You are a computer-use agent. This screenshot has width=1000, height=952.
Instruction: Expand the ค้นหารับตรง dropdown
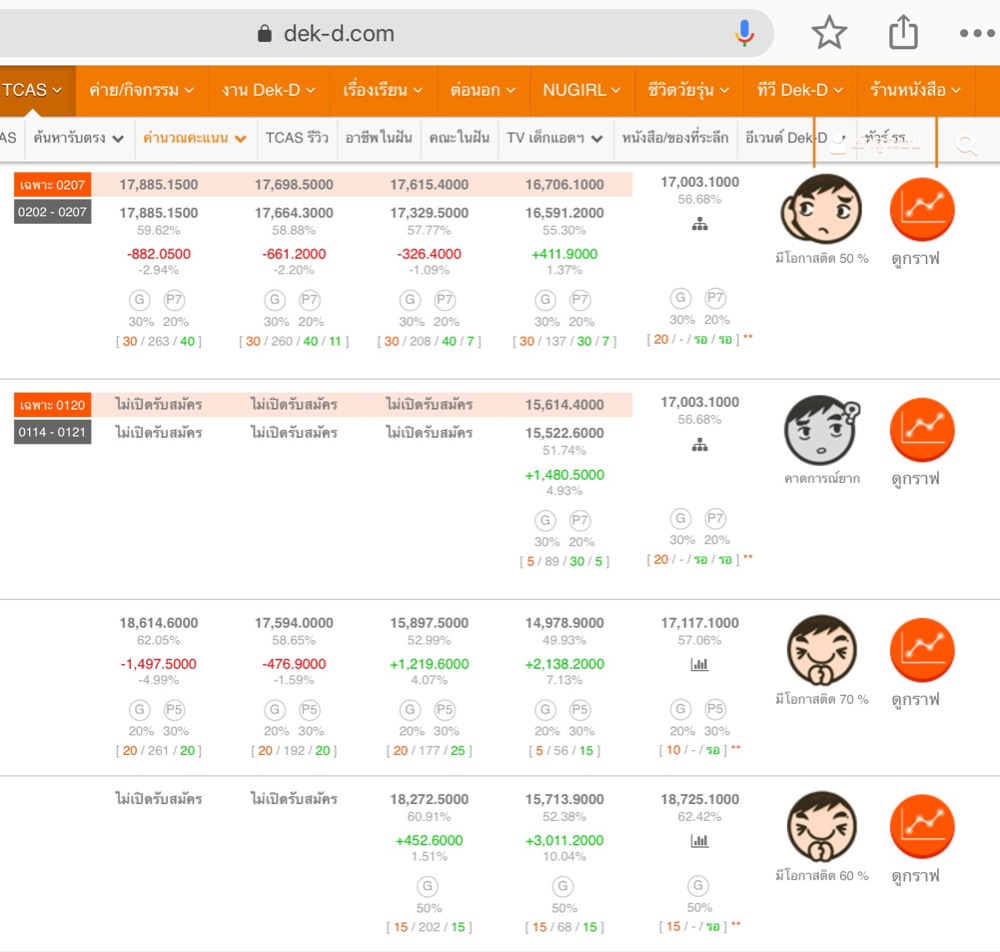[x=79, y=138]
